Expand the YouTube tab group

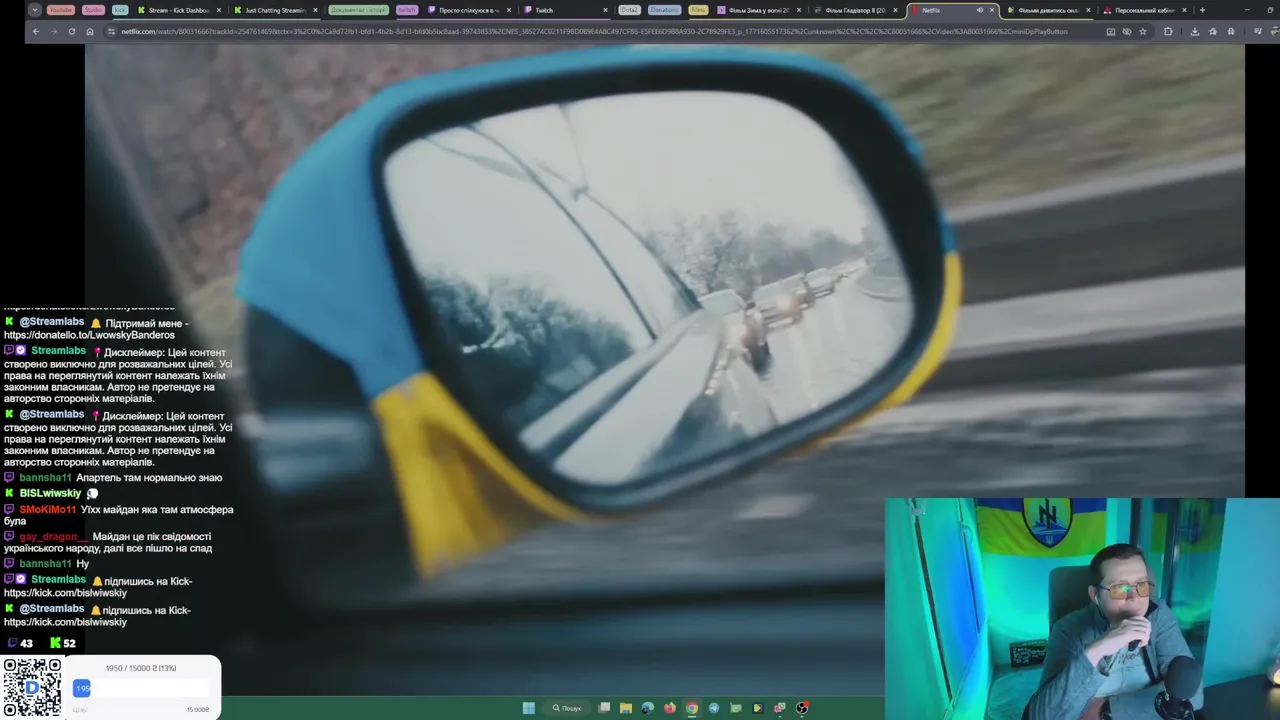61,10
